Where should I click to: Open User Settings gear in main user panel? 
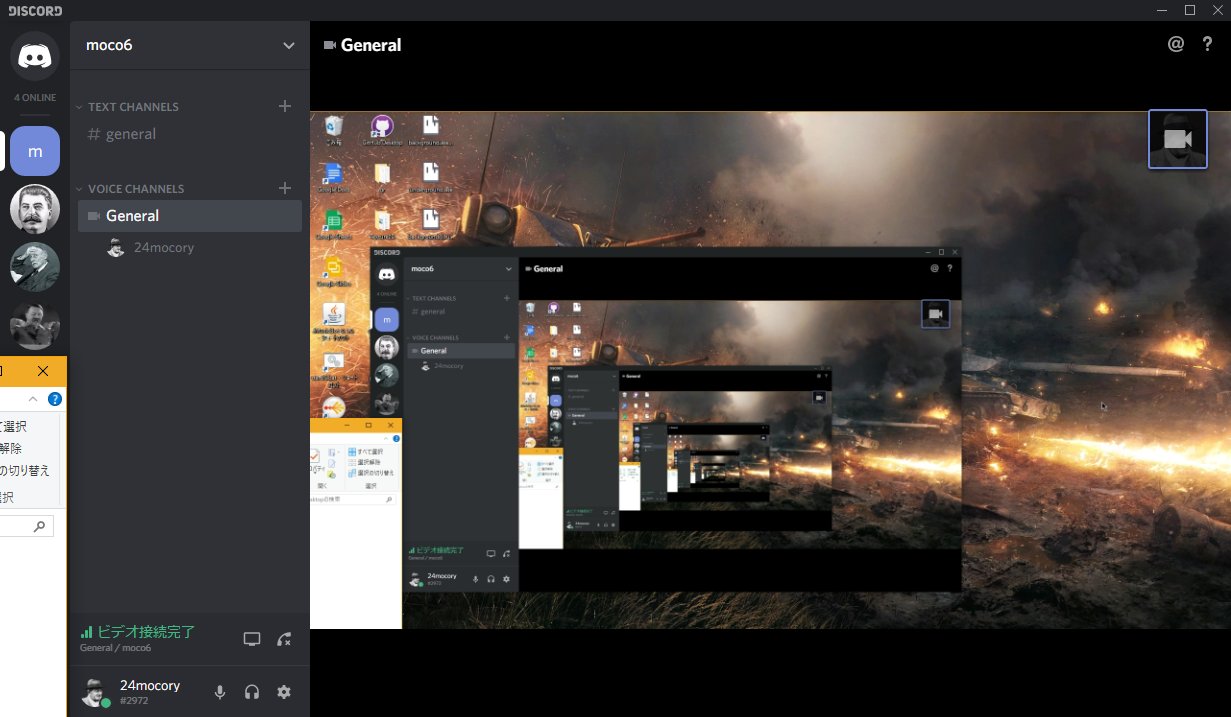pos(284,692)
